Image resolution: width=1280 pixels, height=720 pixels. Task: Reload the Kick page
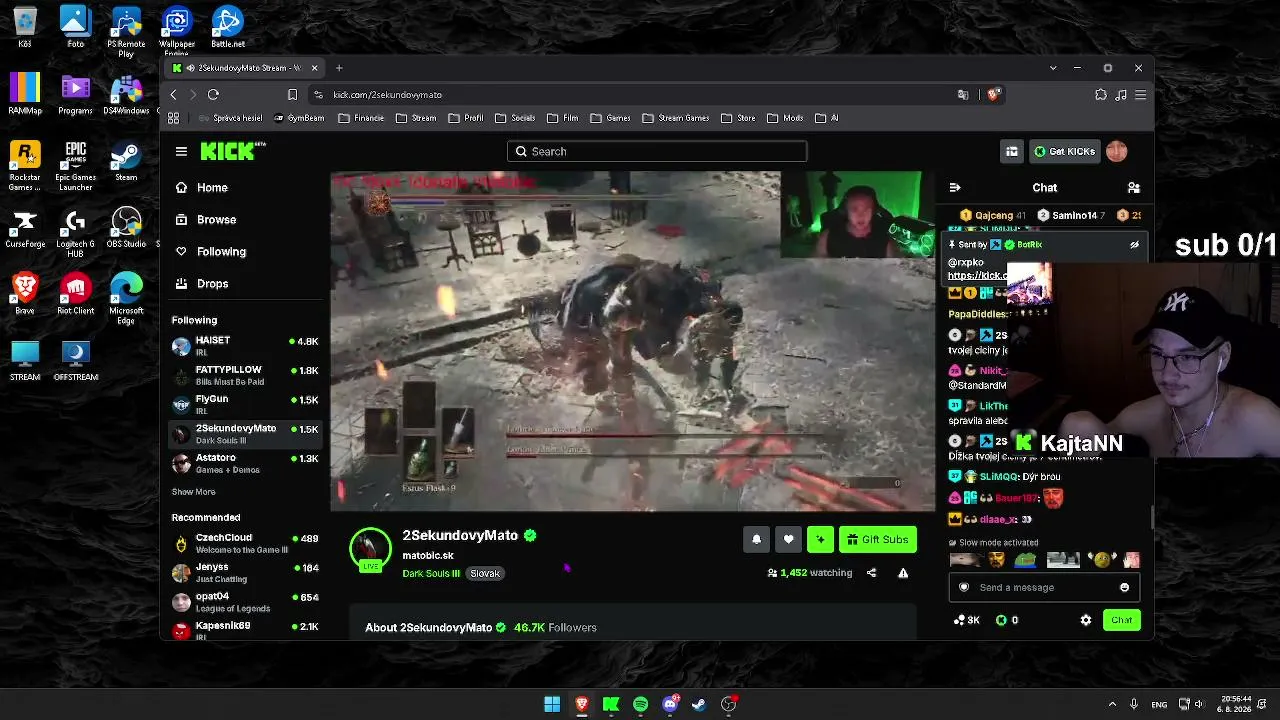tap(213, 95)
